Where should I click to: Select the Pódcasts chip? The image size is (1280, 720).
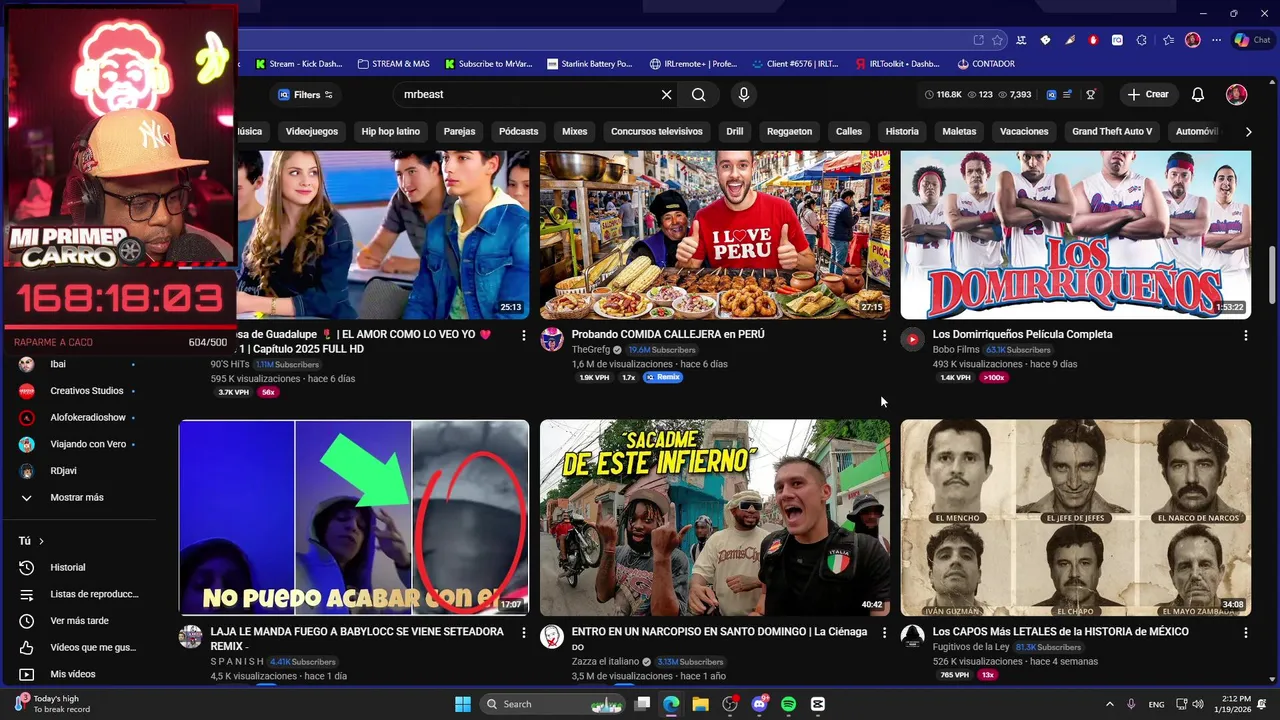(518, 132)
